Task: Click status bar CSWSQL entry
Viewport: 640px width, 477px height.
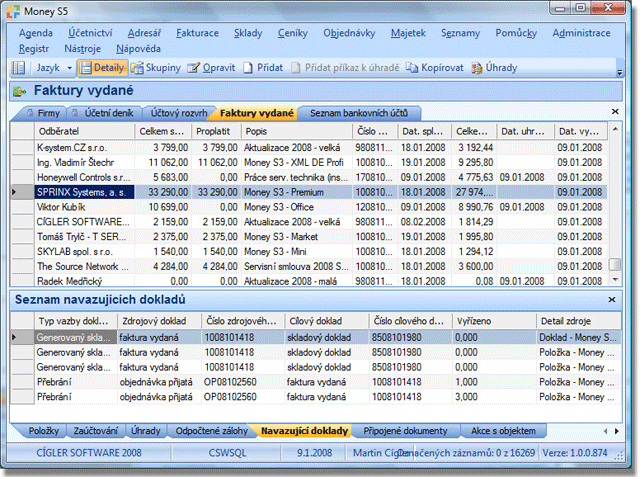Action: pyautogui.click(x=227, y=453)
